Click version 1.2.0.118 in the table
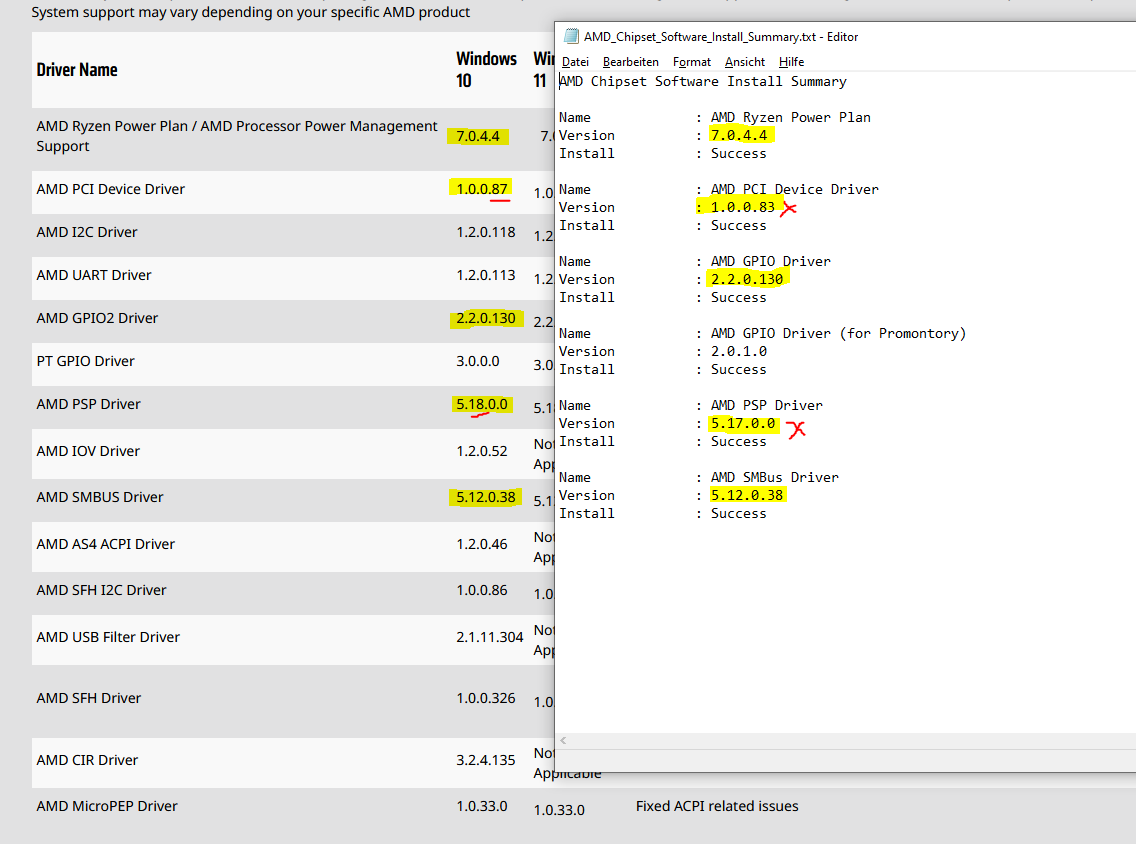This screenshot has height=844, width=1136. pos(485,233)
